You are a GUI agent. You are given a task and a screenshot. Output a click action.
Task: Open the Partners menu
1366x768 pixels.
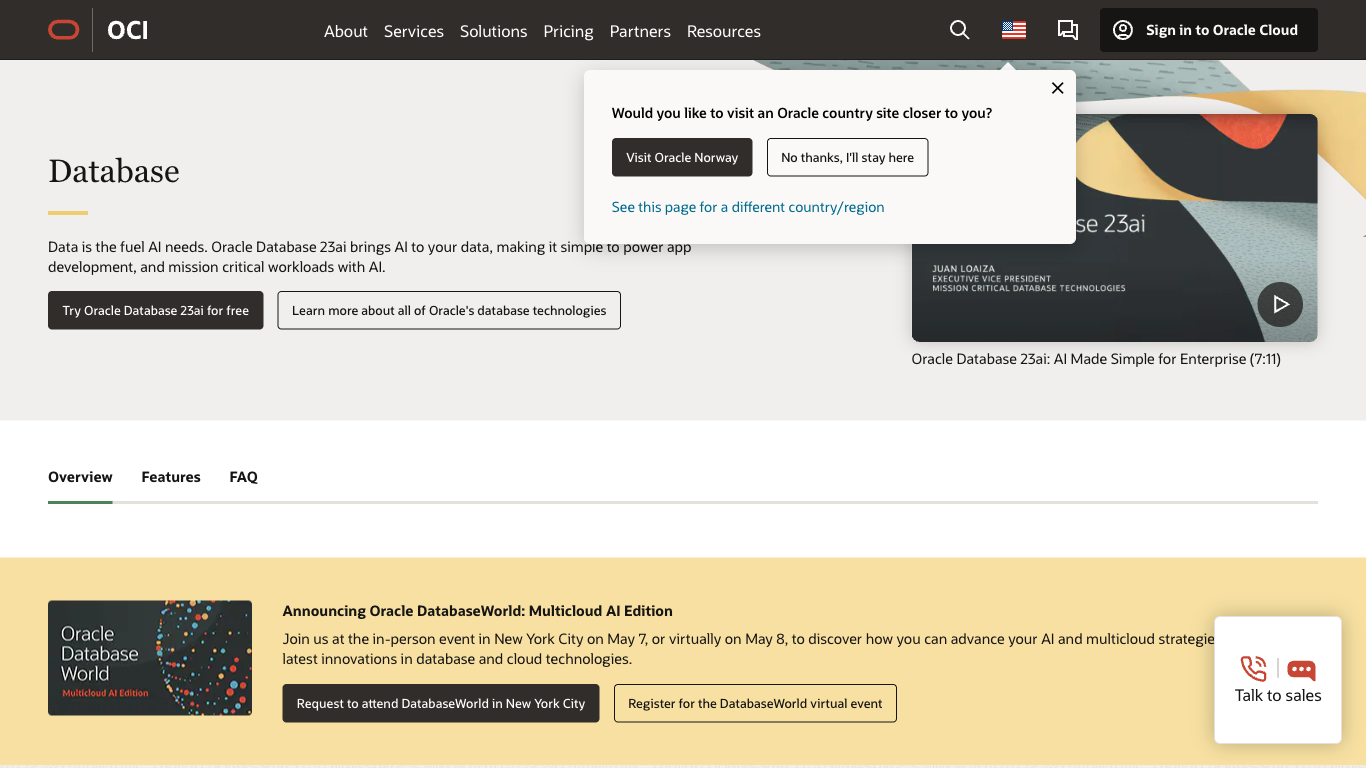640,31
